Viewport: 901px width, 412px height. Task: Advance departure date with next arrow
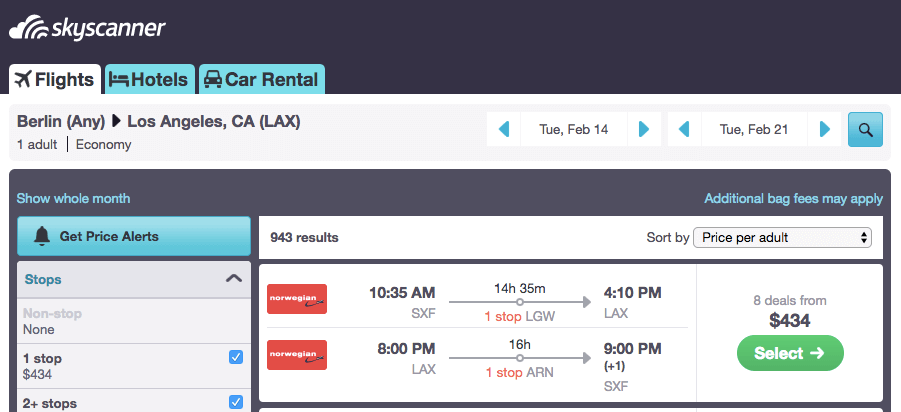click(644, 129)
